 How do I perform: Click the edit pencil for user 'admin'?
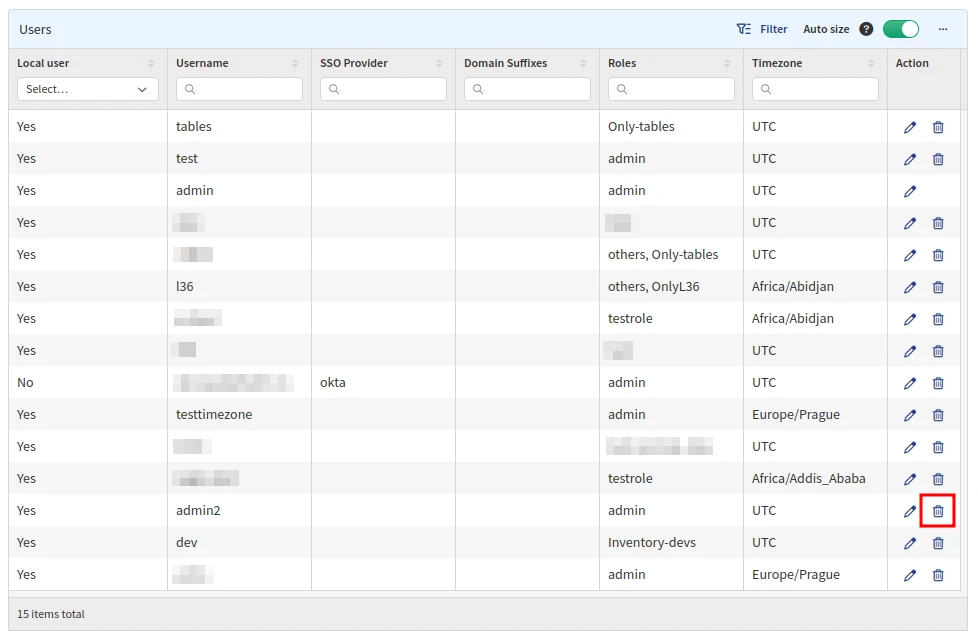(x=909, y=191)
